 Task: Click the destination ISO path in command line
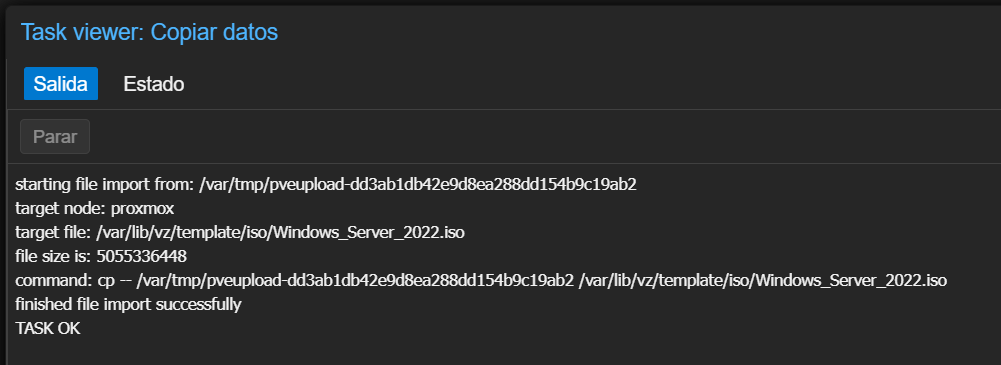click(x=763, y=281)
